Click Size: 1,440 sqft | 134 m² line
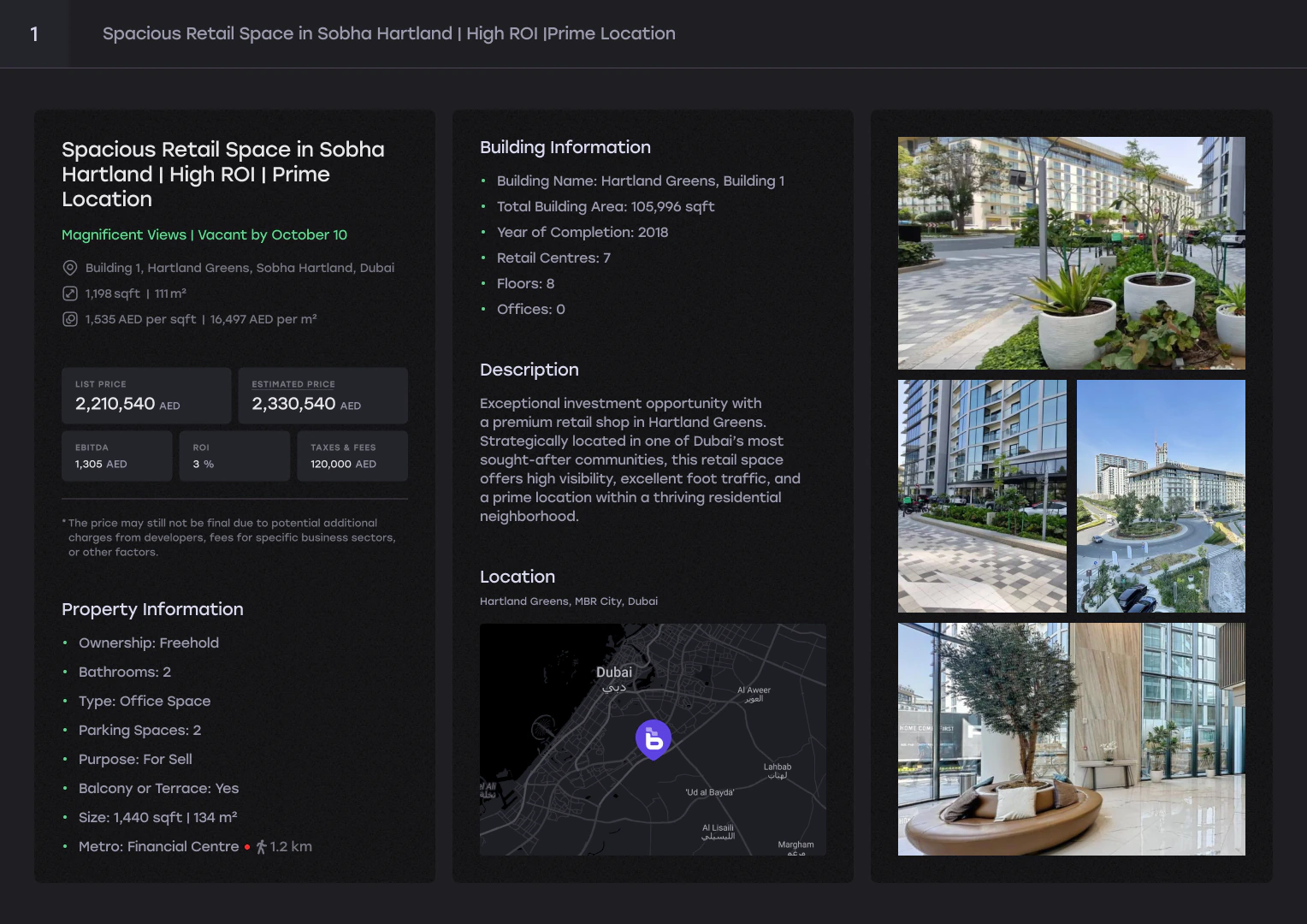 (x=158, y=817)
